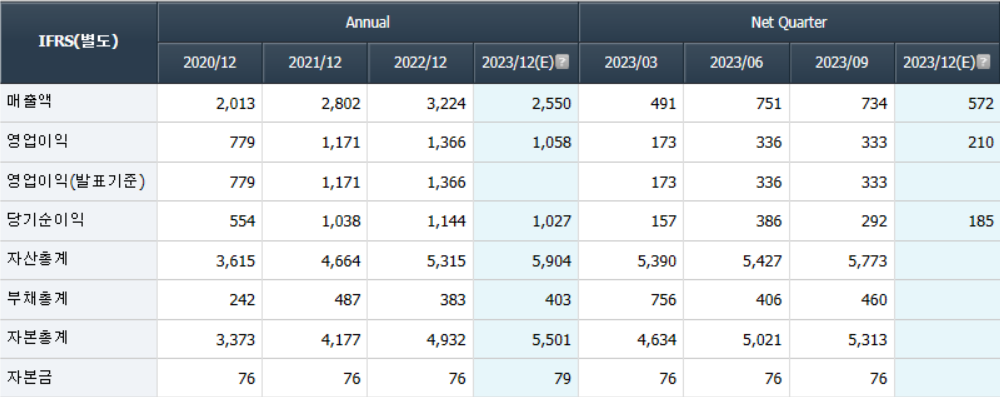Image resolution: width=1000 pixels, height=397 pixels.
Task: Select the Net Quarter header group
Action: click(x=789, y=23)
